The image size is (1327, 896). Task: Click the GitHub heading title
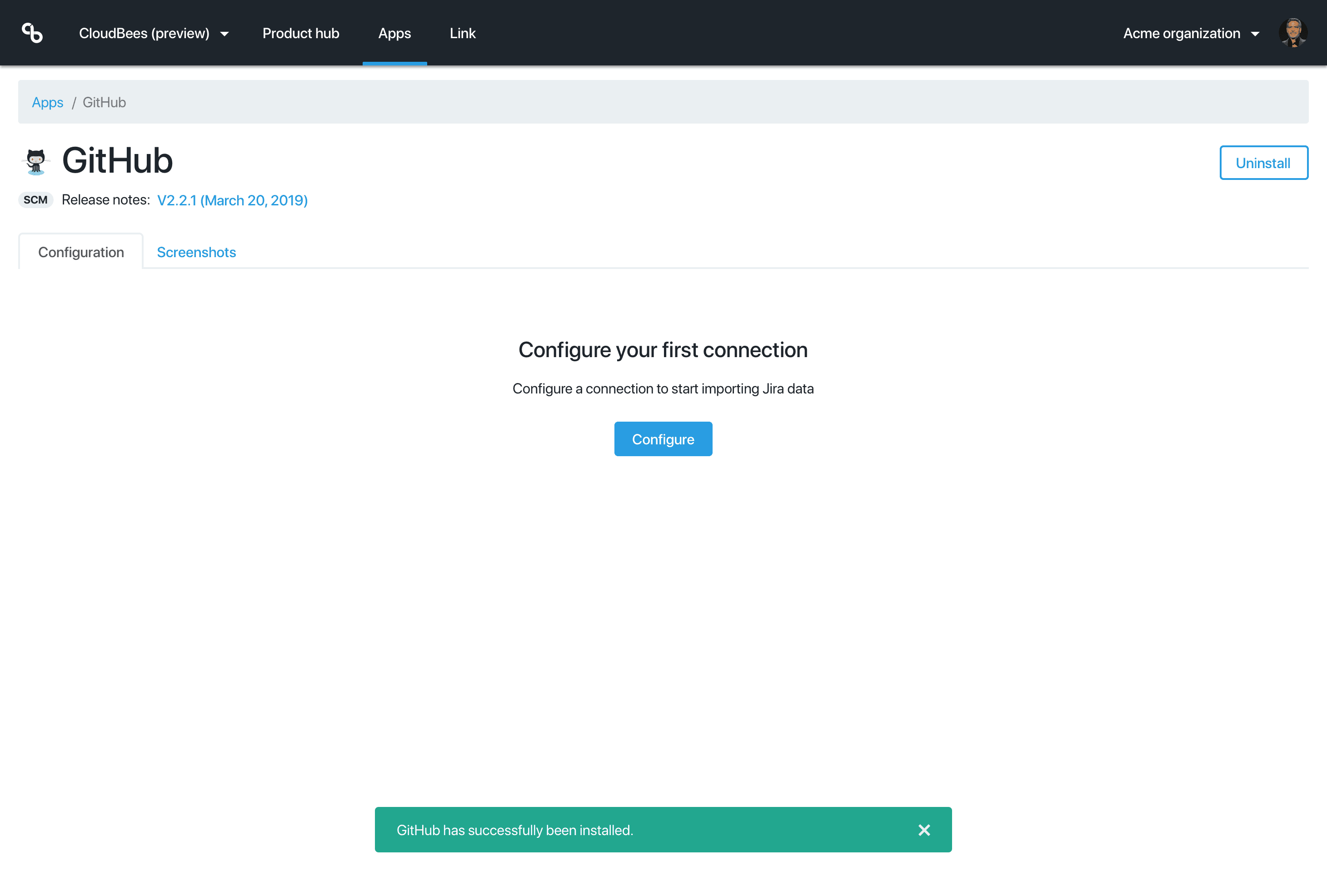click(117, 161)
